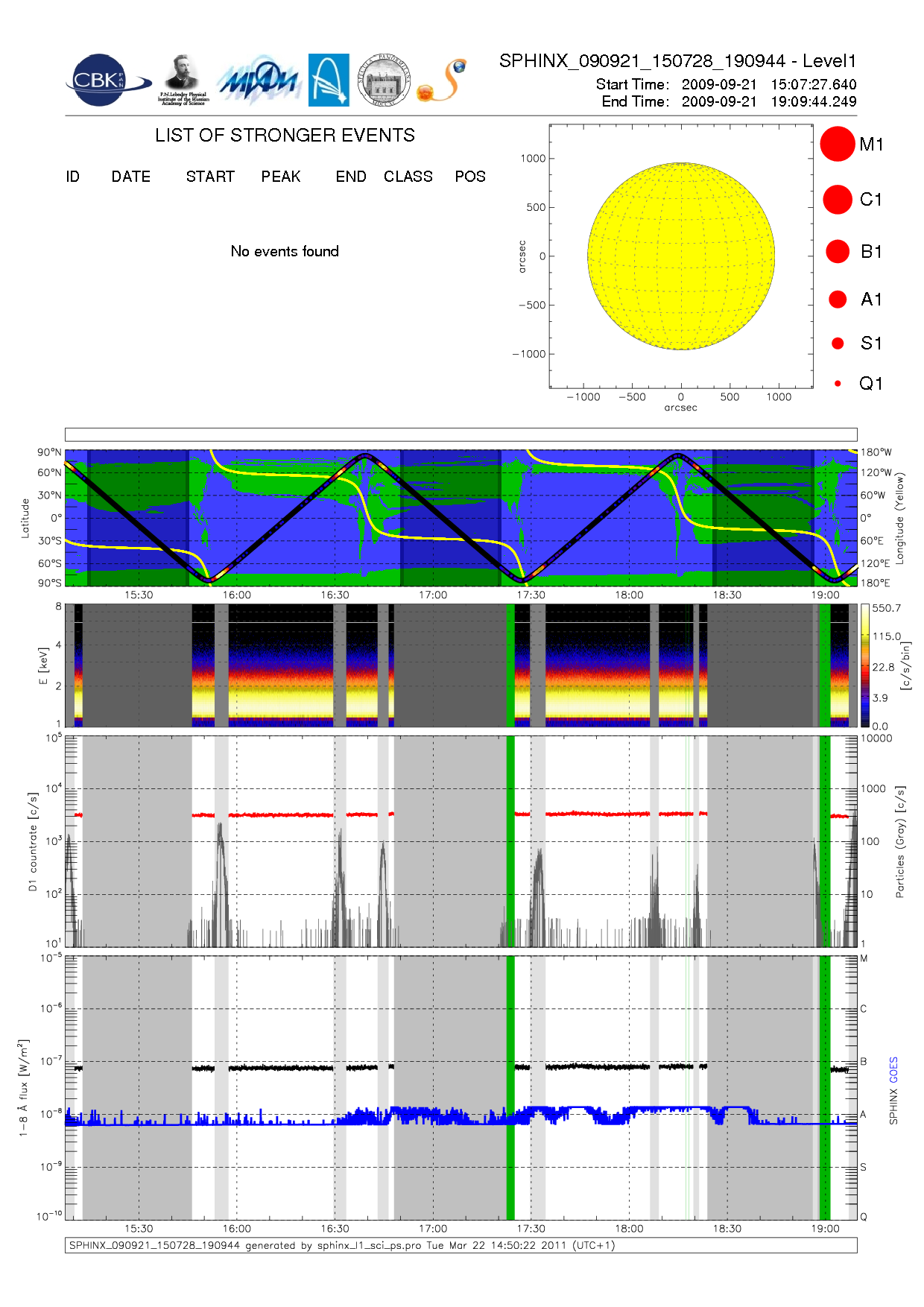Viewport: 924px width, 1307px height.
Task: Click the LIST OF STRONGER EVENTS heading
Action: point(285,135)
